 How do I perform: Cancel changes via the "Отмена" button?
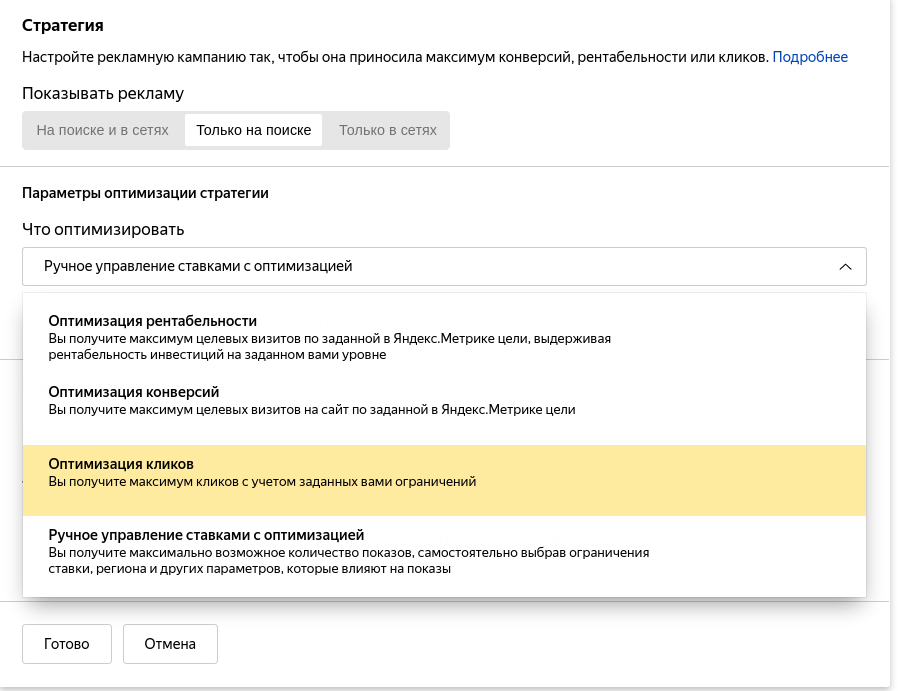pyautogui.click(x=170, y=644)
